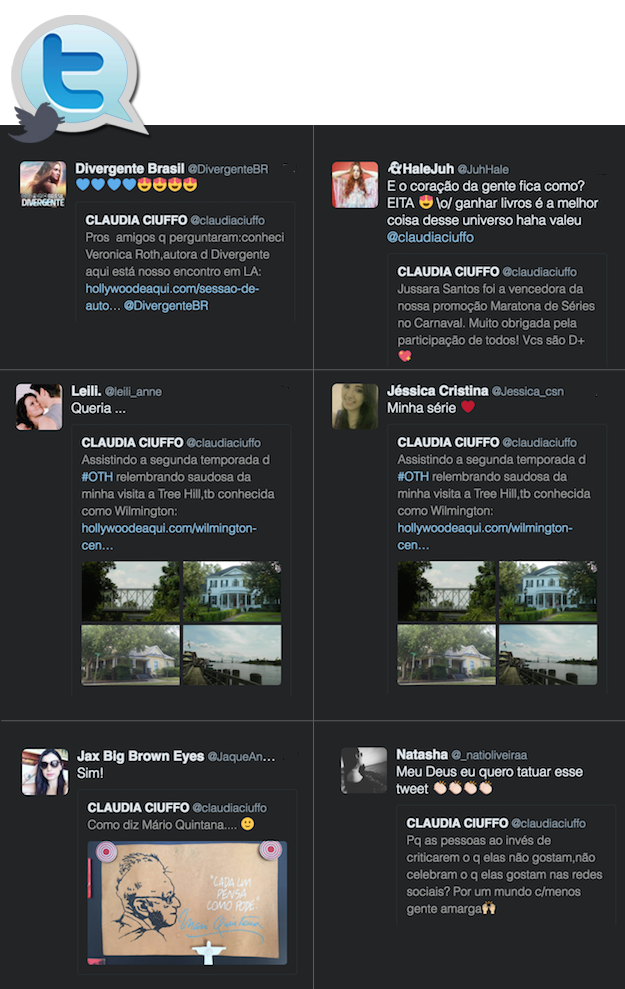Screen dimensions: 625x989
Task: View white mansion photo in Leili.'s tweet
Action: 232,592
